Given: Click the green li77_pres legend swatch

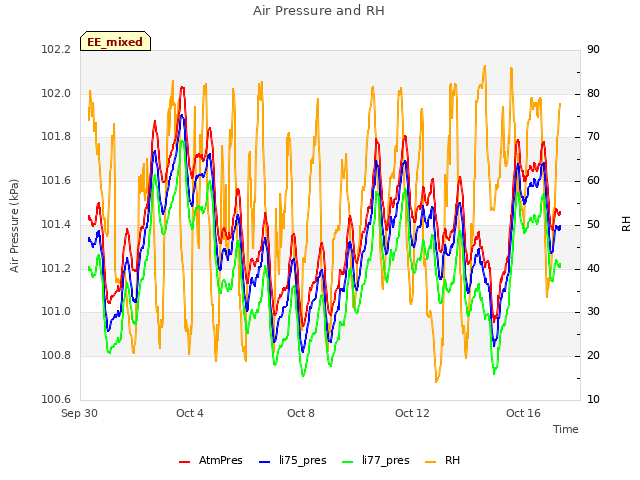Looking at the screenshot, I should (347, 462).
